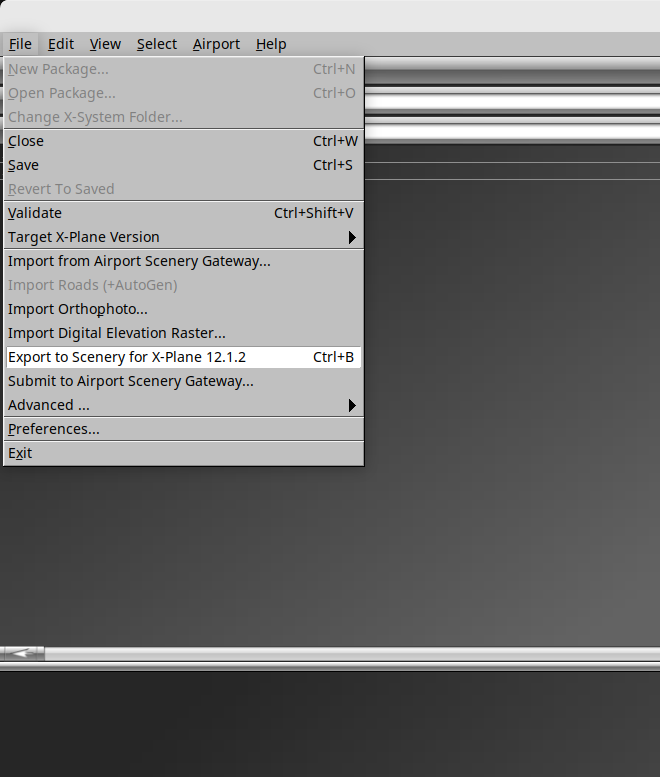This screenshot has height=777, width=660.
Task: Expand the Target X-Plane Version submenu
Action: 183,237
